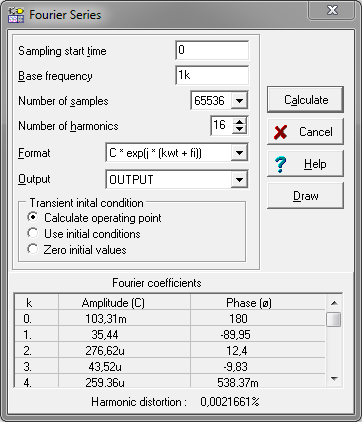Click the blue question mark Help icon

coord(281,164)
